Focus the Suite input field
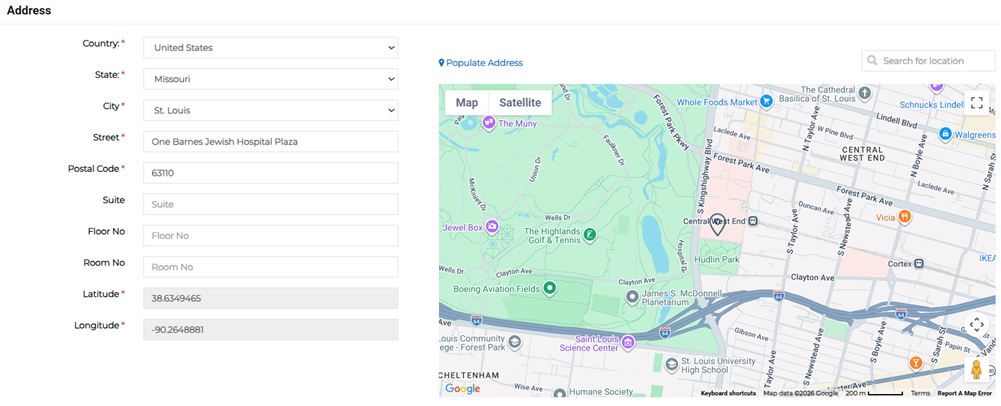 coord(271,204)
